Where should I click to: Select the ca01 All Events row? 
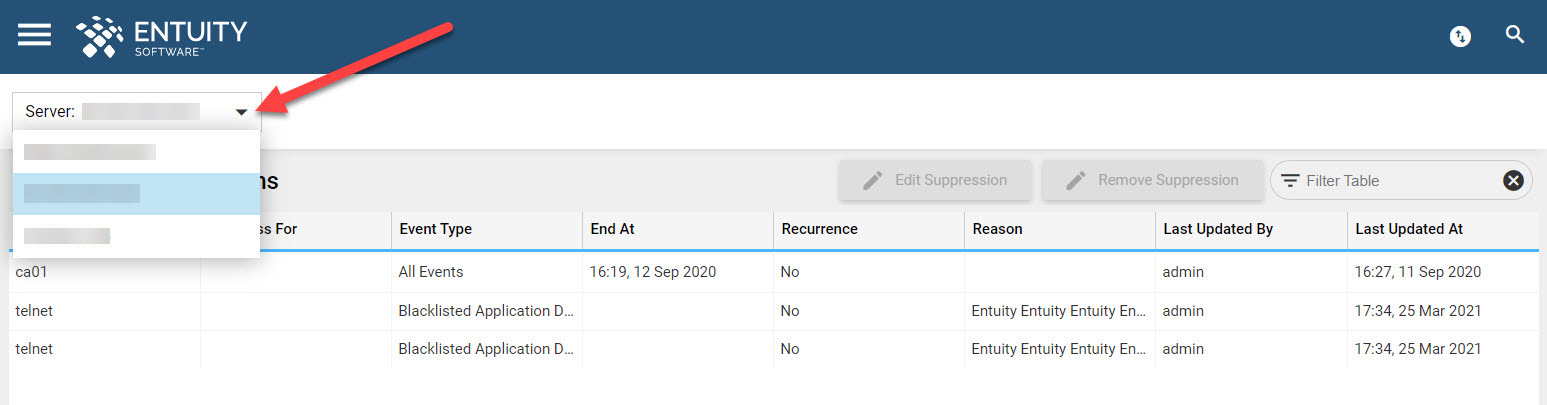tap(773, 272)
